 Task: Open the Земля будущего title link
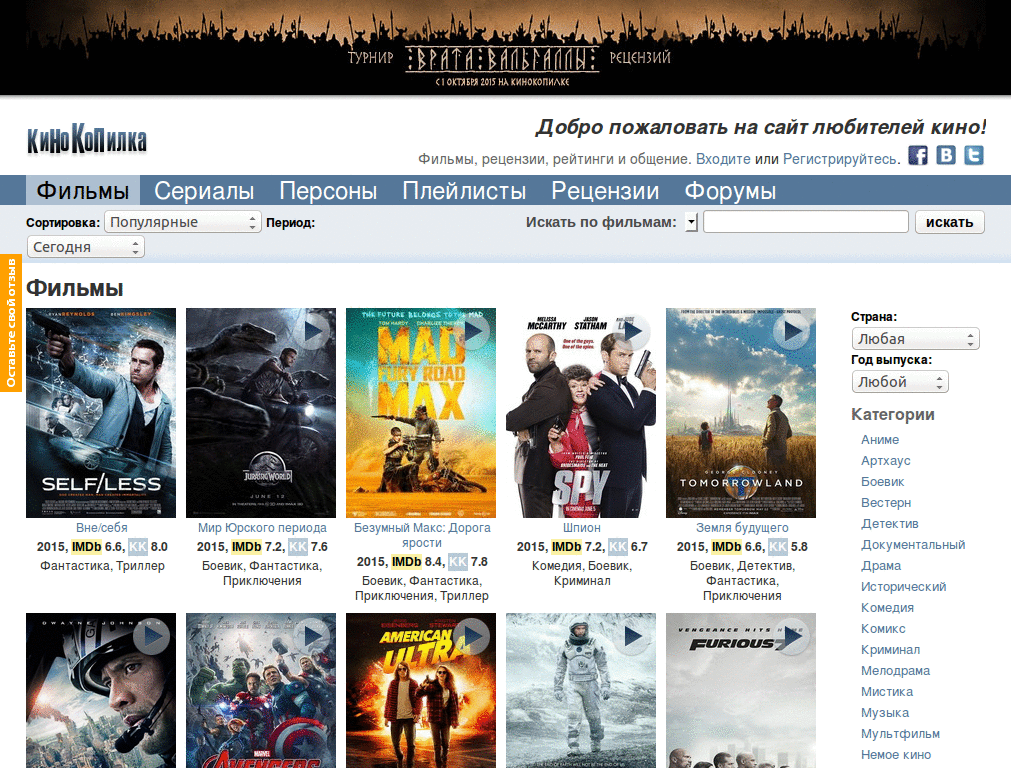click(x=742, y=528)
